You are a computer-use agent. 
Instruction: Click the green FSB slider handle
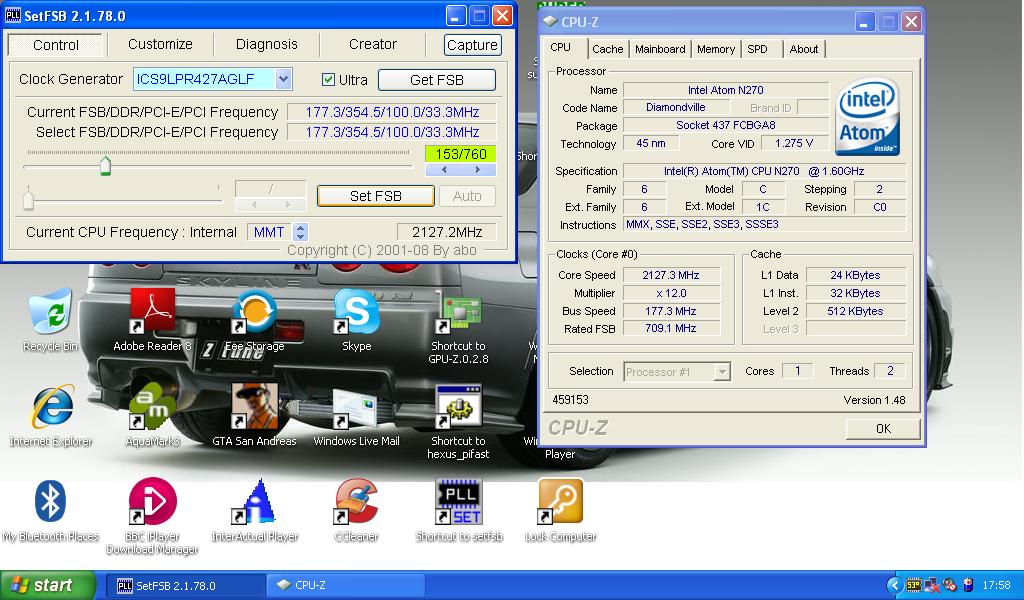pyautogui.click(x=105, y=165)
